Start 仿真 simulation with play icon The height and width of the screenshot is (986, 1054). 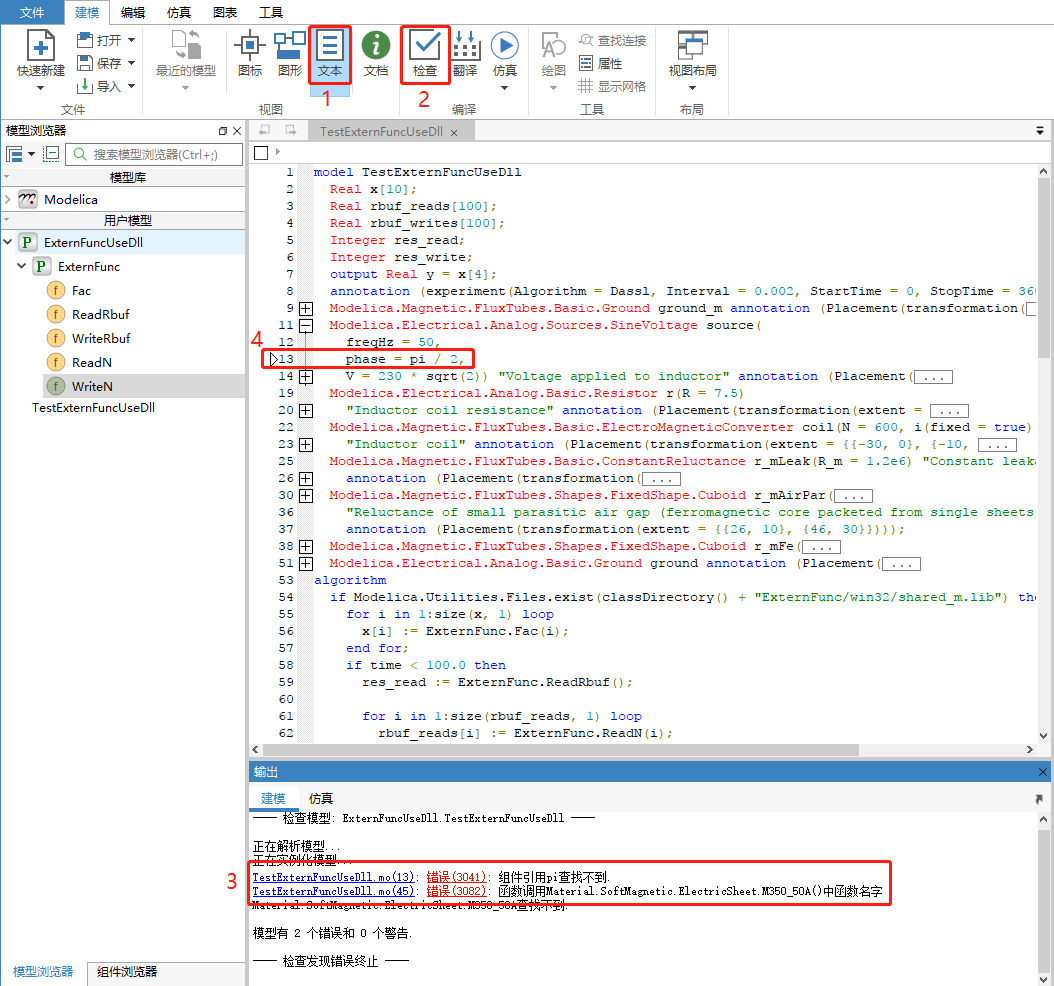(504, 46)
